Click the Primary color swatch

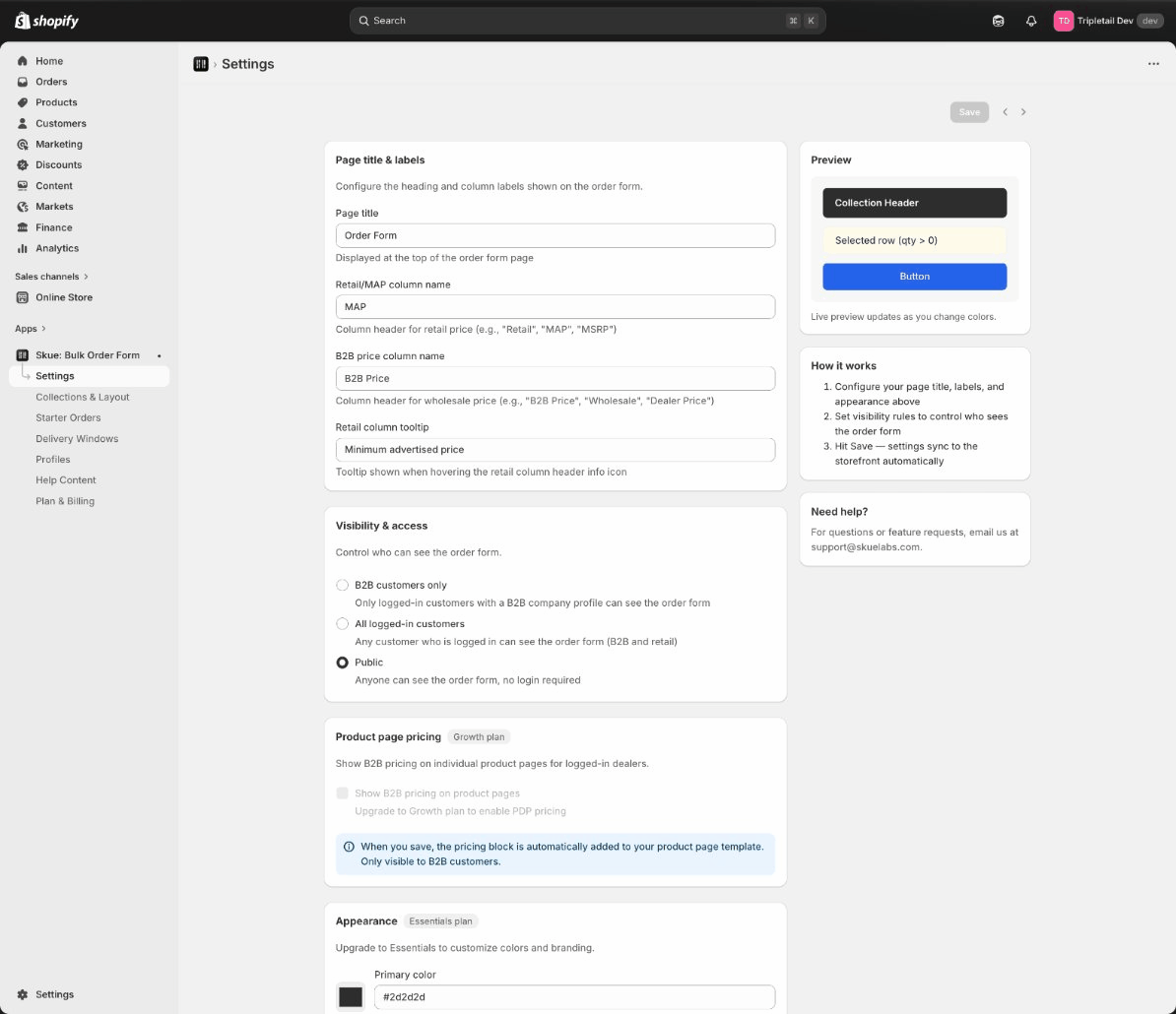coord(351,996)
